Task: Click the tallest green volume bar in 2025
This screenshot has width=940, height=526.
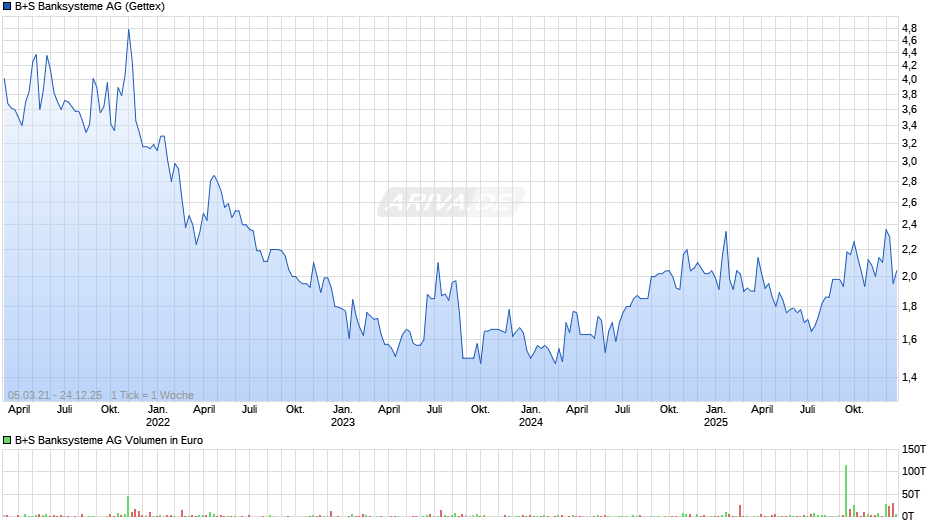Action: (846, 491)
